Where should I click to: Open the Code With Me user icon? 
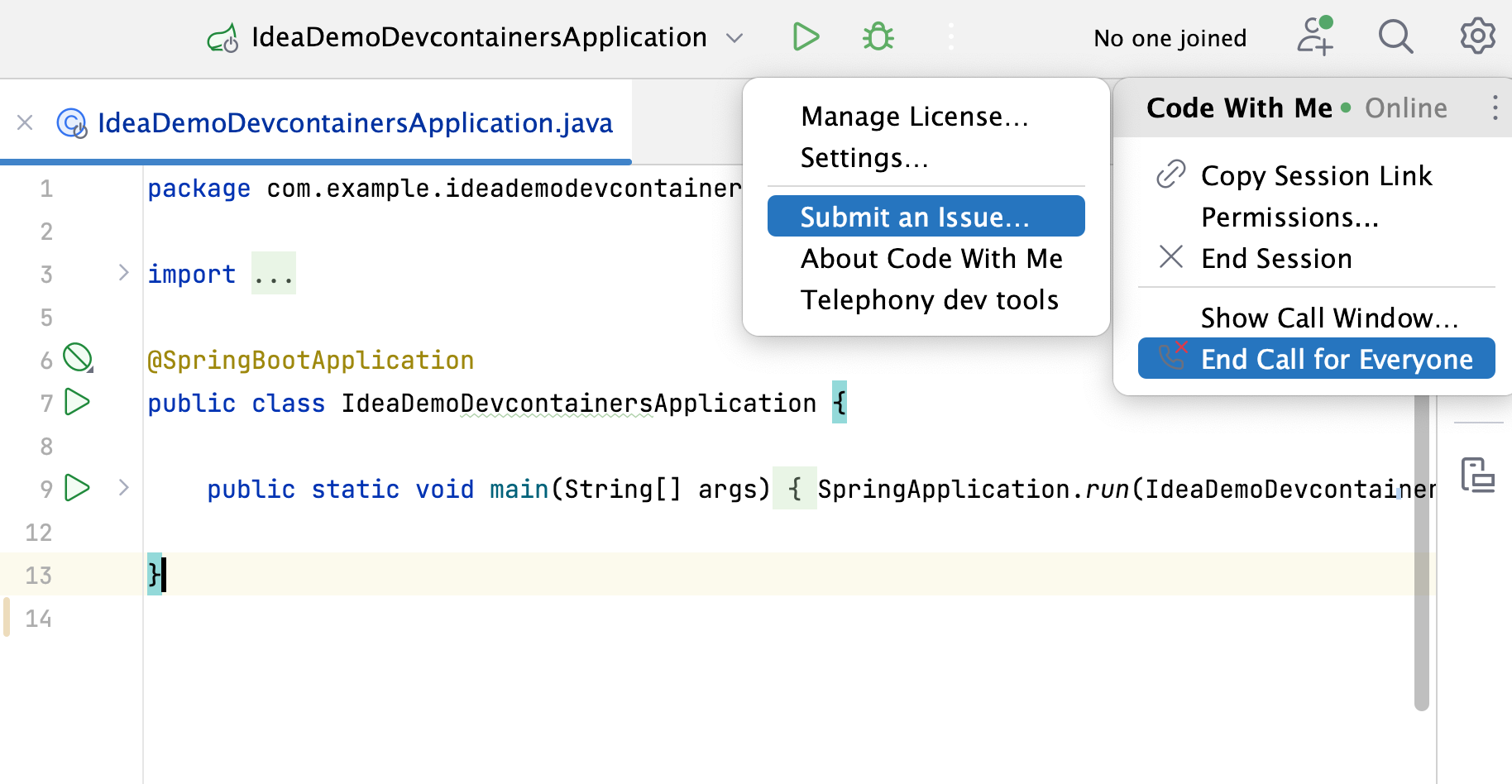[1314, 37]
